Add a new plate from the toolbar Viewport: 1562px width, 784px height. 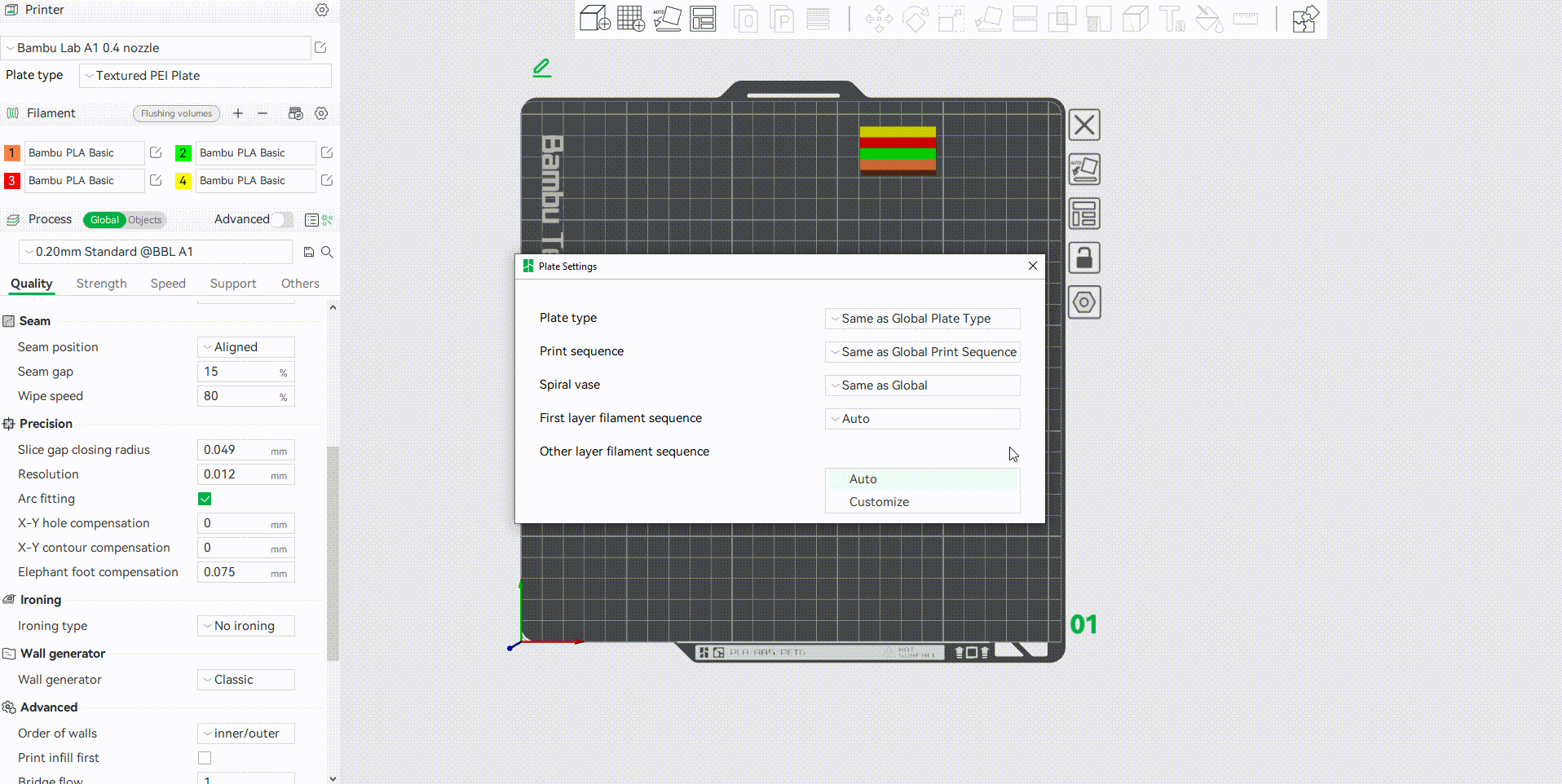click(631, 18)
